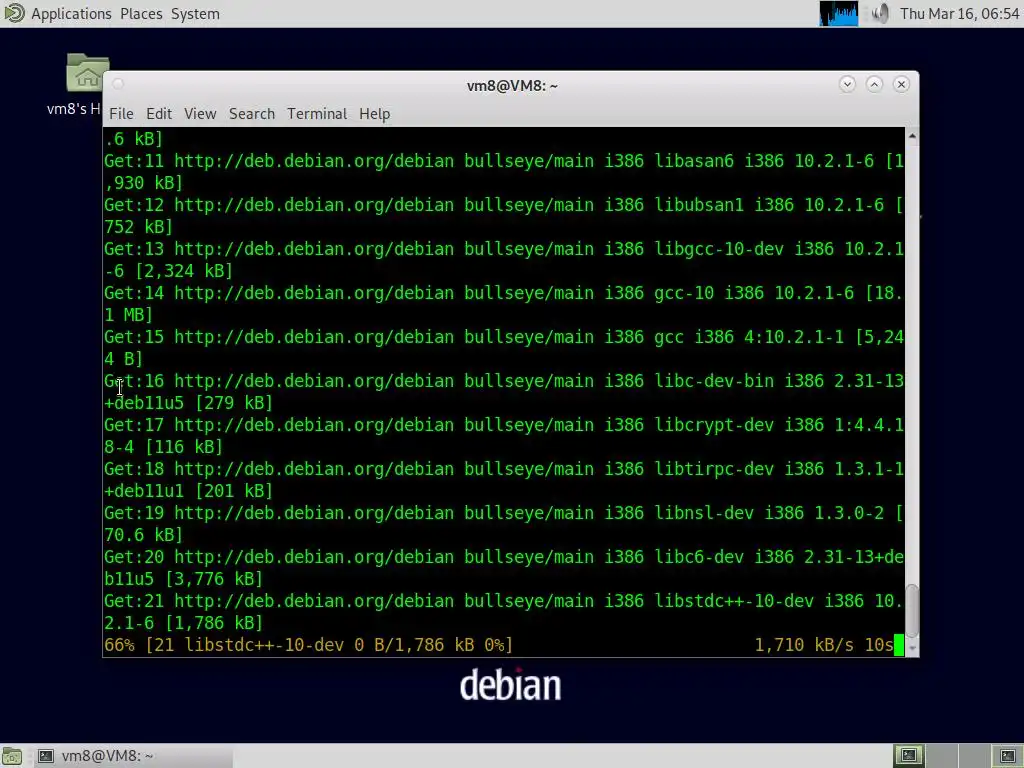Viewport: 1024px width, 768px height.
Task: Click the '1,710 kB/s 10s' speed text
Action: 824,645
